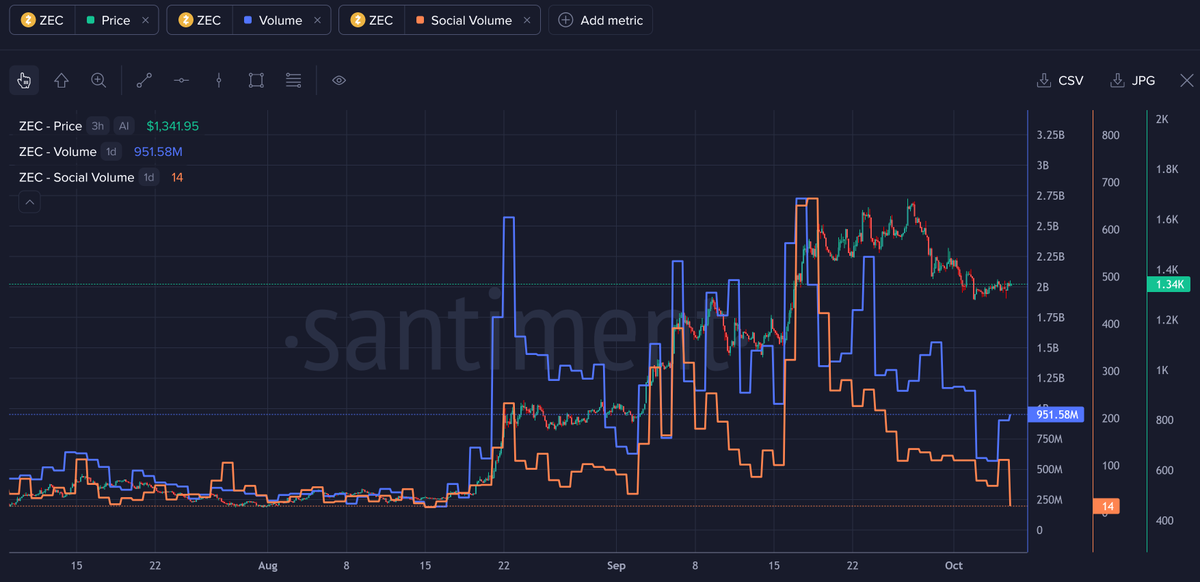This screenshot has width=1200, height=582.
Task: Remove the ZEC Price metric
Action: (x=145, y=20)
